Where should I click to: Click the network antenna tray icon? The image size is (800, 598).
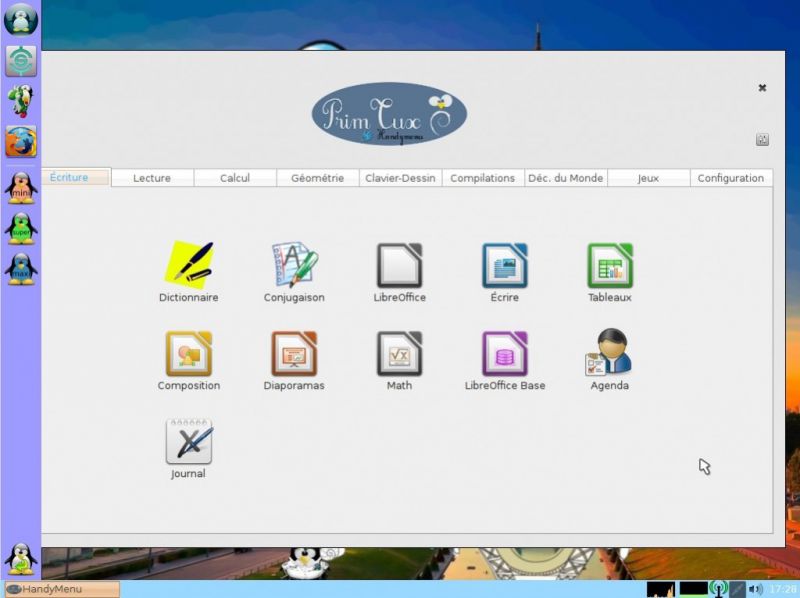tap(718, 589)
